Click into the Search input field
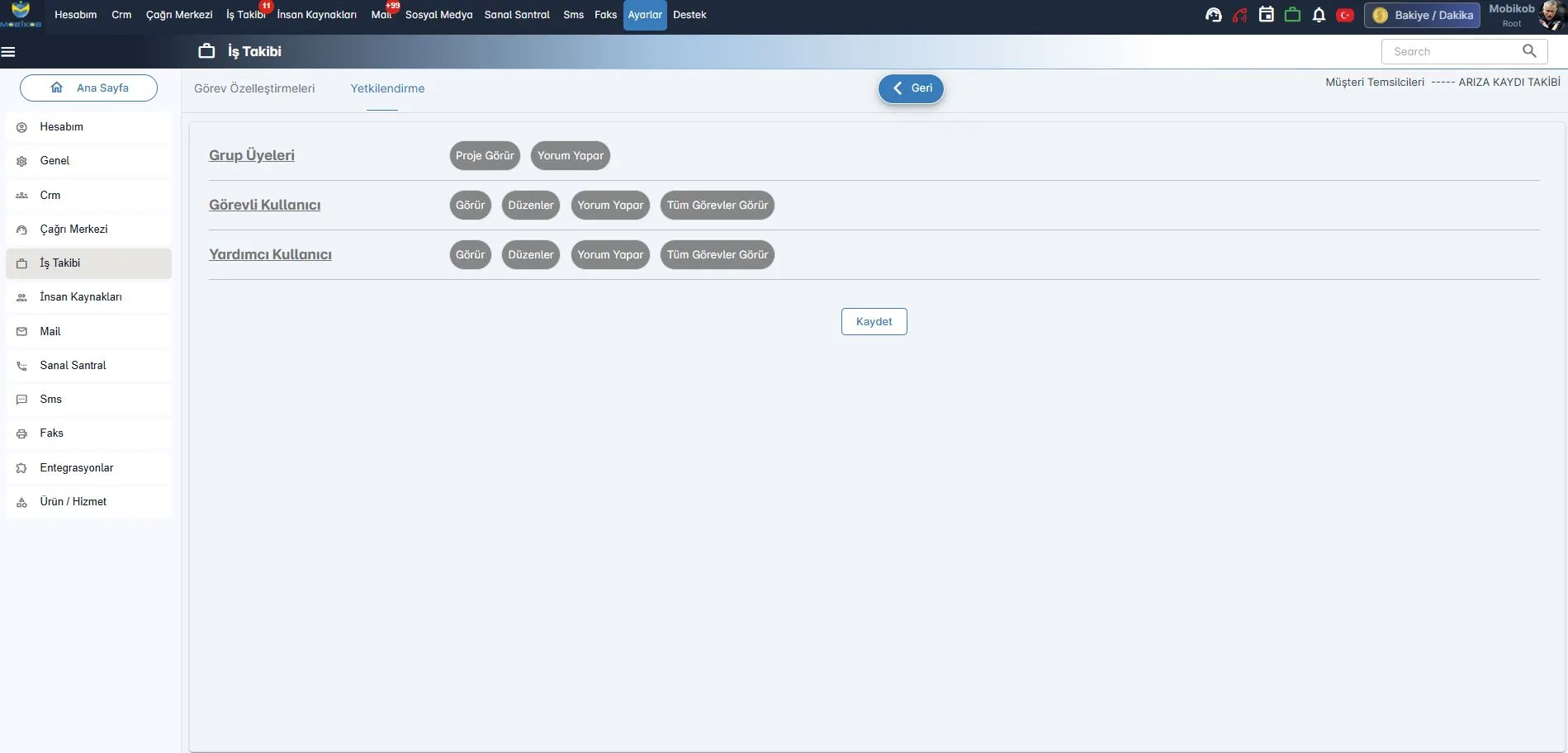The width and height of the screenshot is (1568, 753). pos(1451,51)
